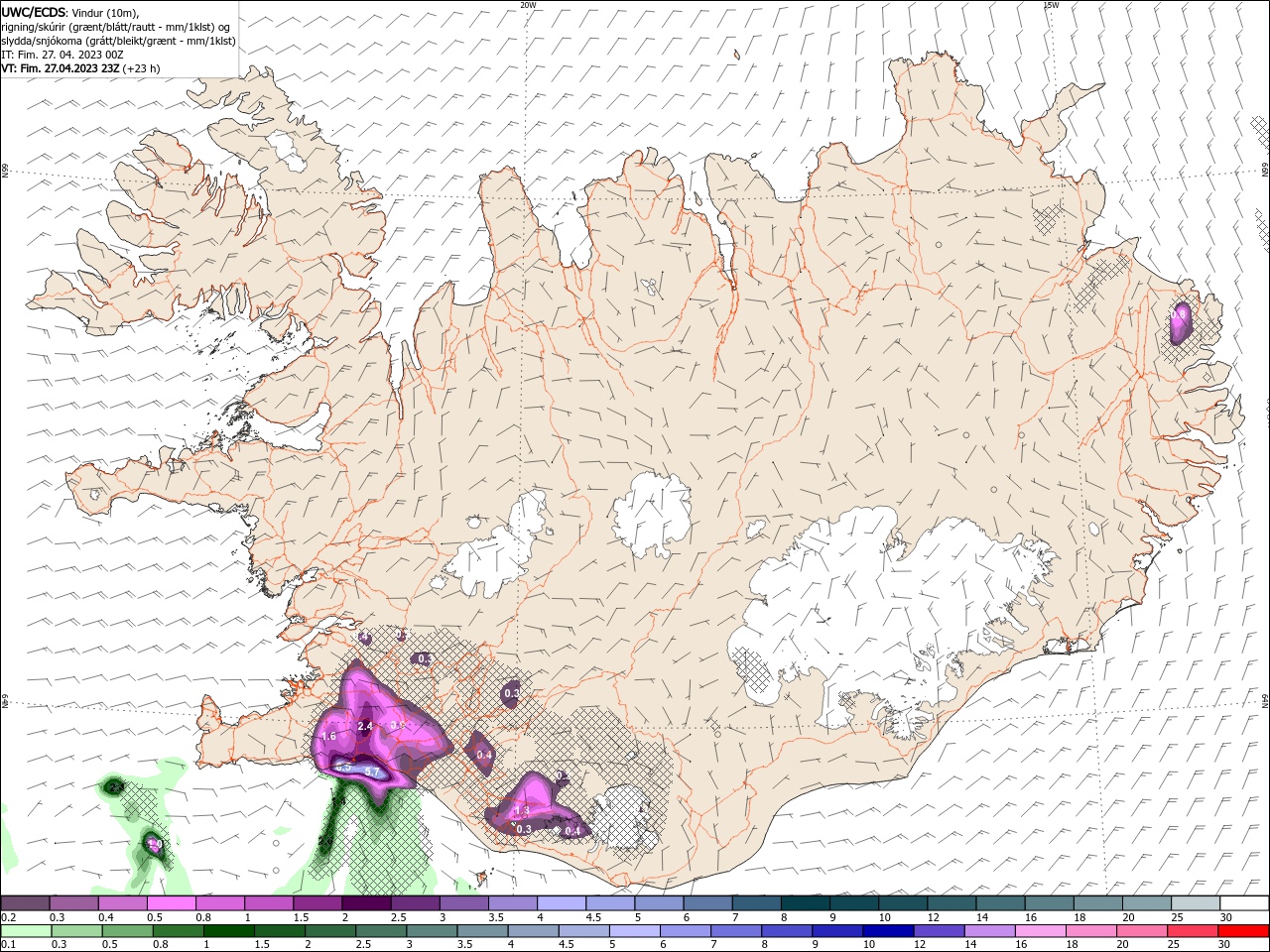1270x952 pixels.
Task: Click the dark navy 10 swatch in rain legend
Action: (x=887, y=931)
